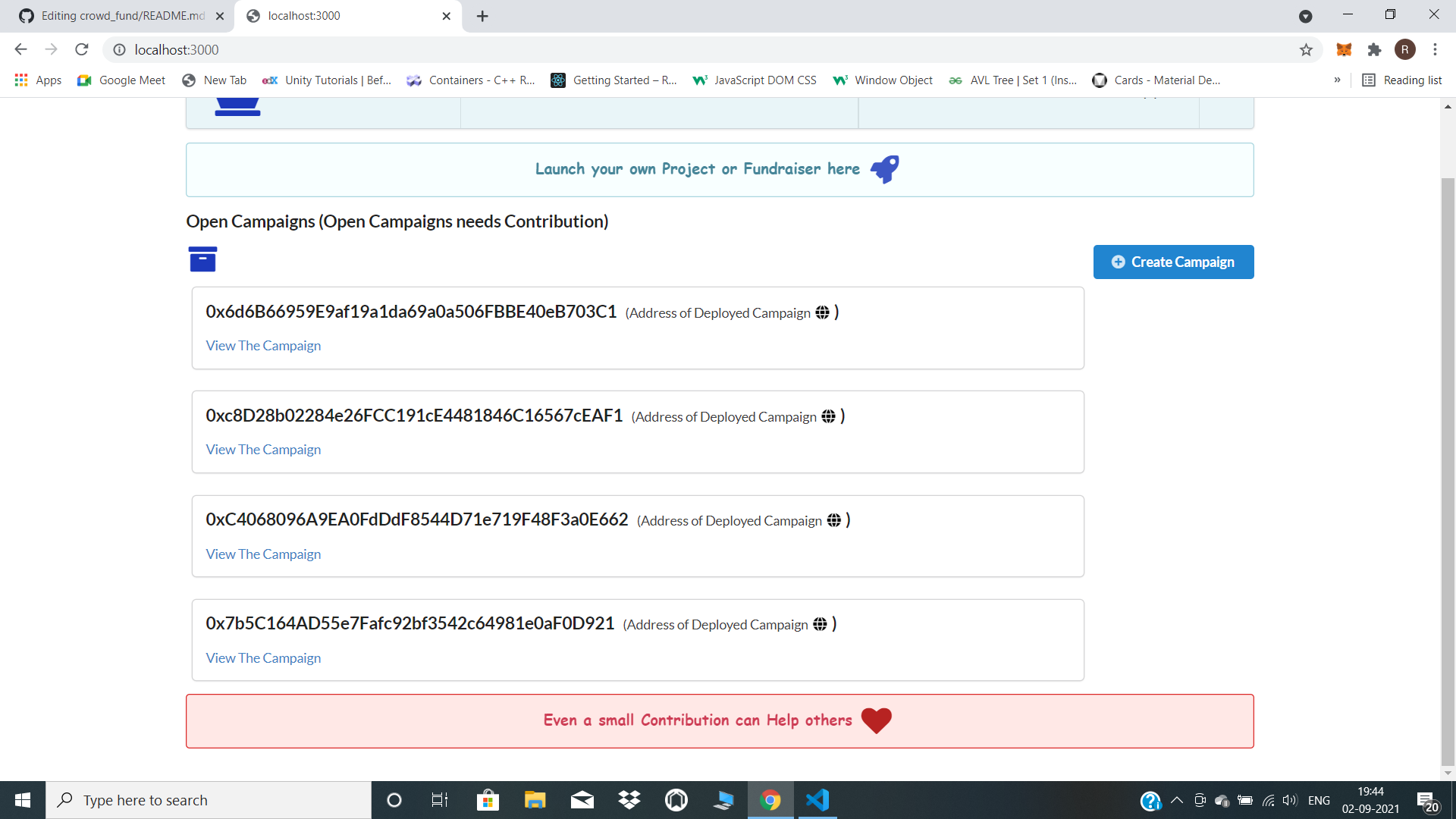Reload the localhost page
This screenshot has width=1456, height=819.
(x=82, y=50)
